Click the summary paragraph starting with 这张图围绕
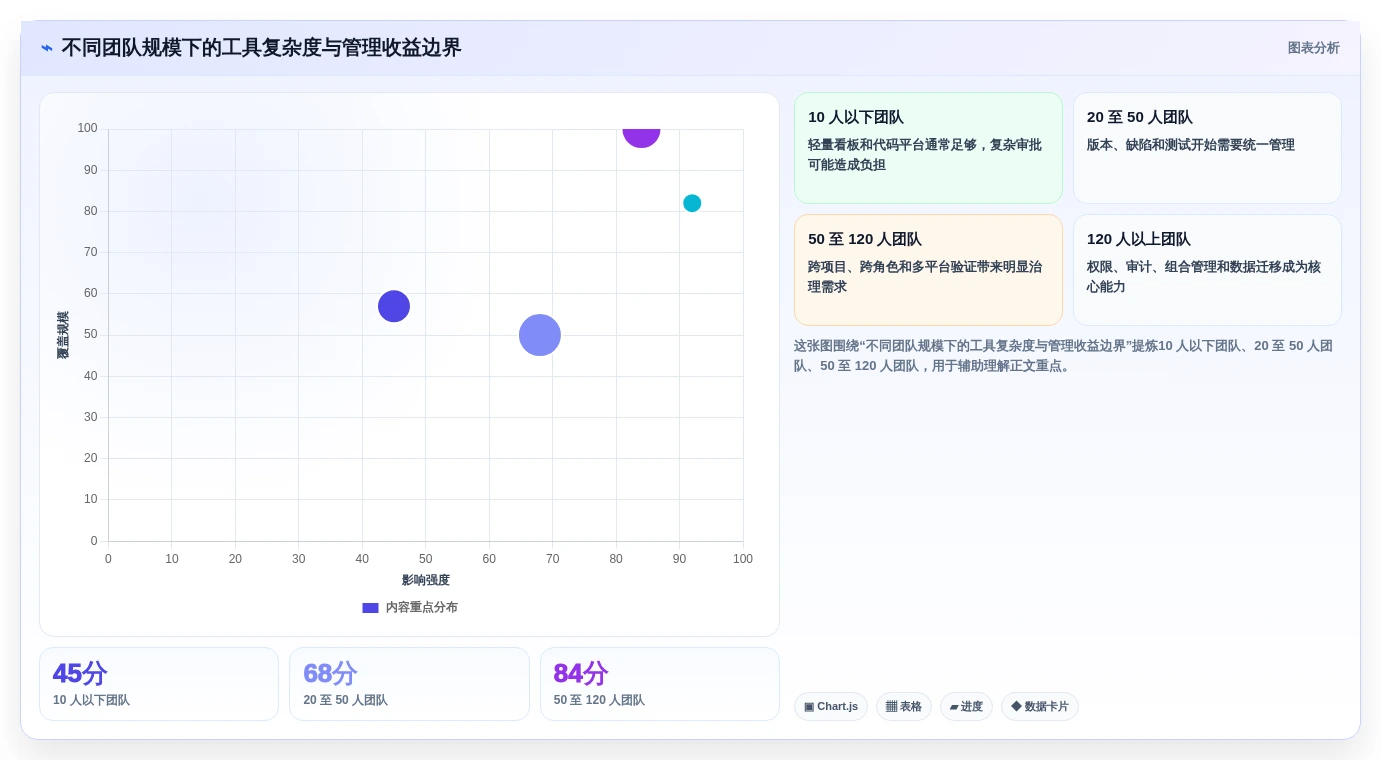The width and height of the screenshot is (1381, 760). click(1068, 355)
